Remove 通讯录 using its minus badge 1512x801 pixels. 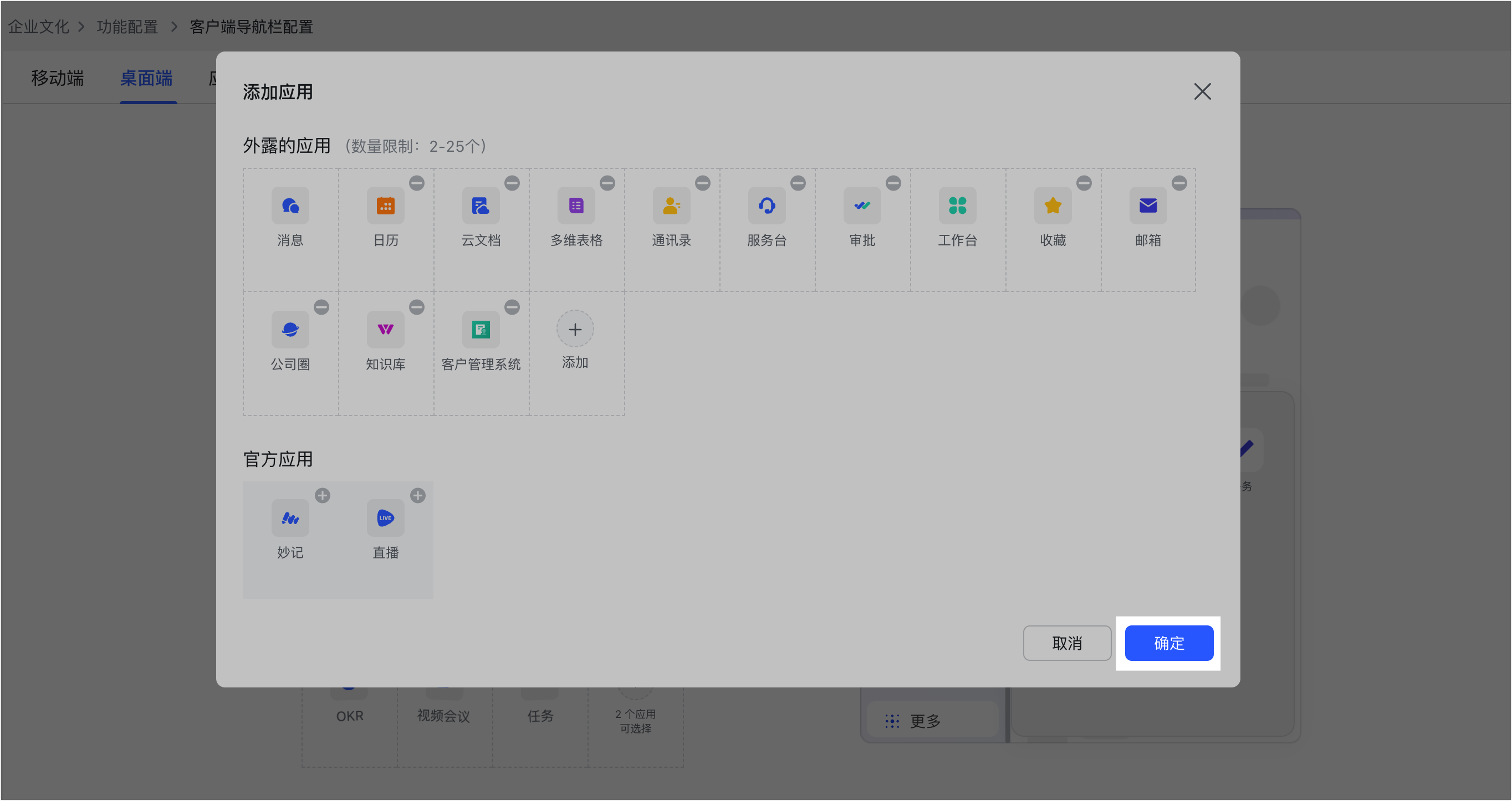coord(703,183)
